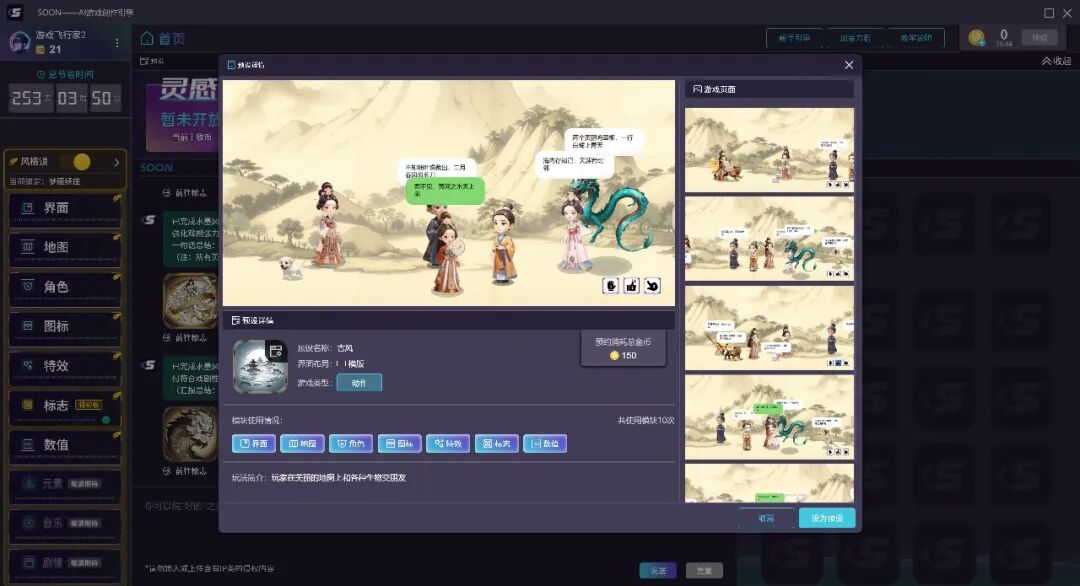Viewport: 1080px width, 586px height.
Task: Expand the 风格镜 panel with the chevron
Action: (x=116, y=162)
